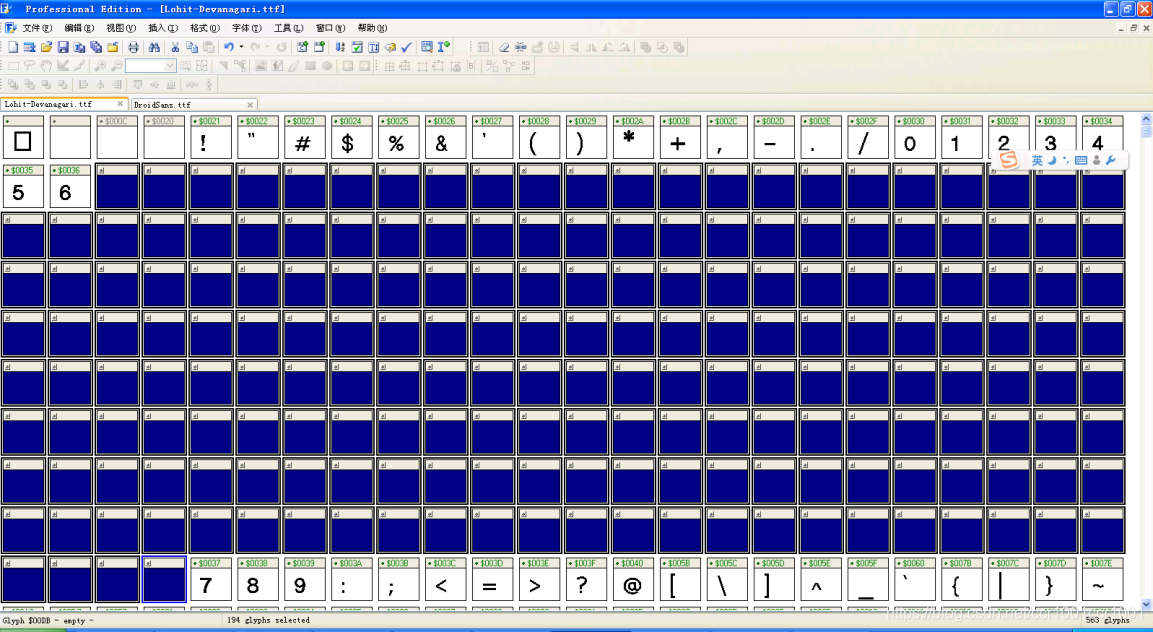Select the eraser icon in toolbar
1153x632 pixels.
coord(504,47)
